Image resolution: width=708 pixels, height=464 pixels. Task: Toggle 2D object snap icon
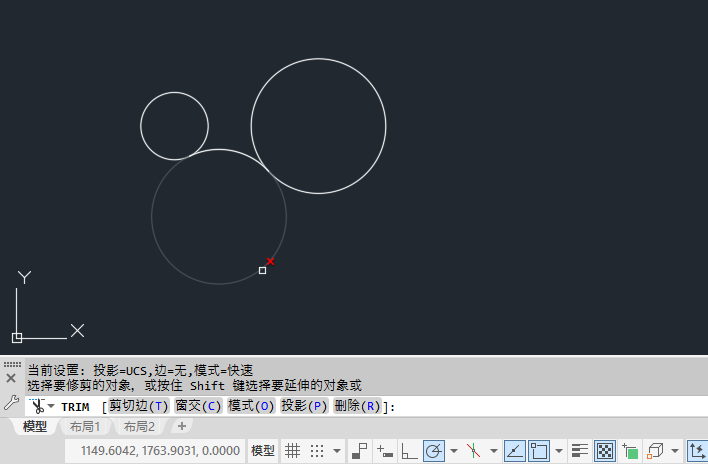[539, 450]
